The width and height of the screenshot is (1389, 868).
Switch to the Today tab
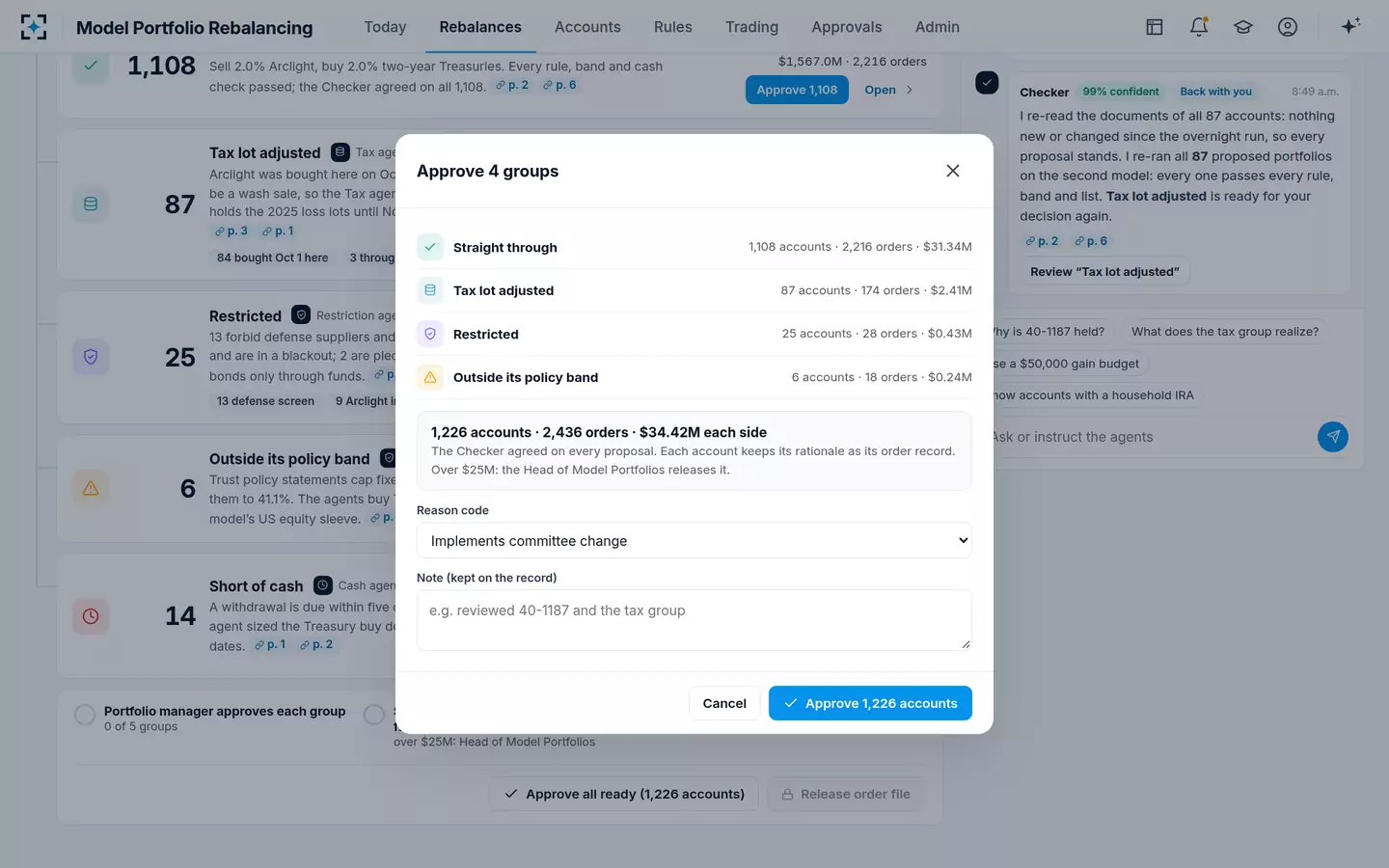[x=385, y=27]
